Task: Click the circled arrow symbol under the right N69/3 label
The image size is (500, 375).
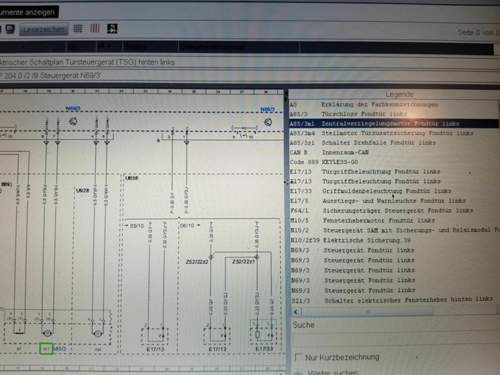Action: point(268,122)
